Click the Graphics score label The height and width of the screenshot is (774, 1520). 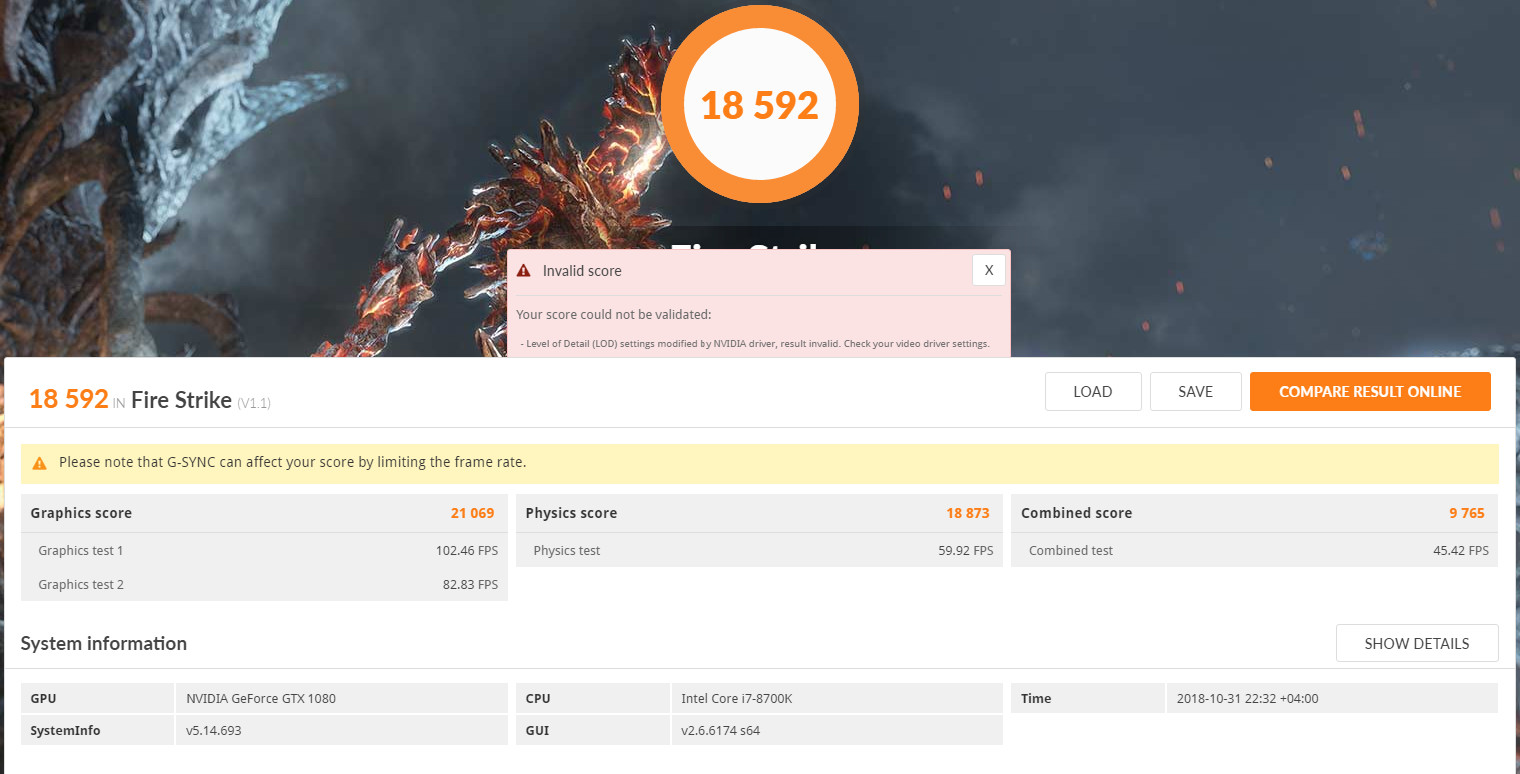[81, 513]
